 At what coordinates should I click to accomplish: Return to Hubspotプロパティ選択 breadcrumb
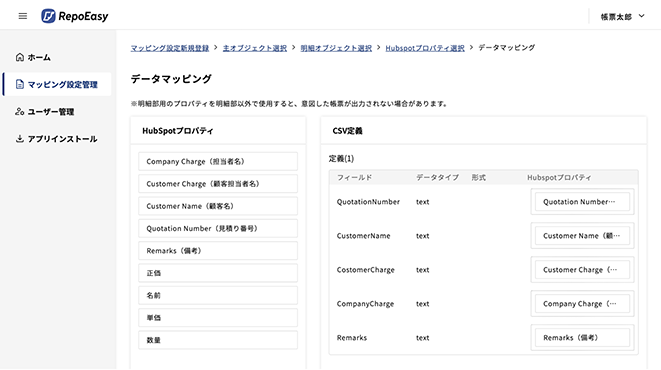coord(425,48)
